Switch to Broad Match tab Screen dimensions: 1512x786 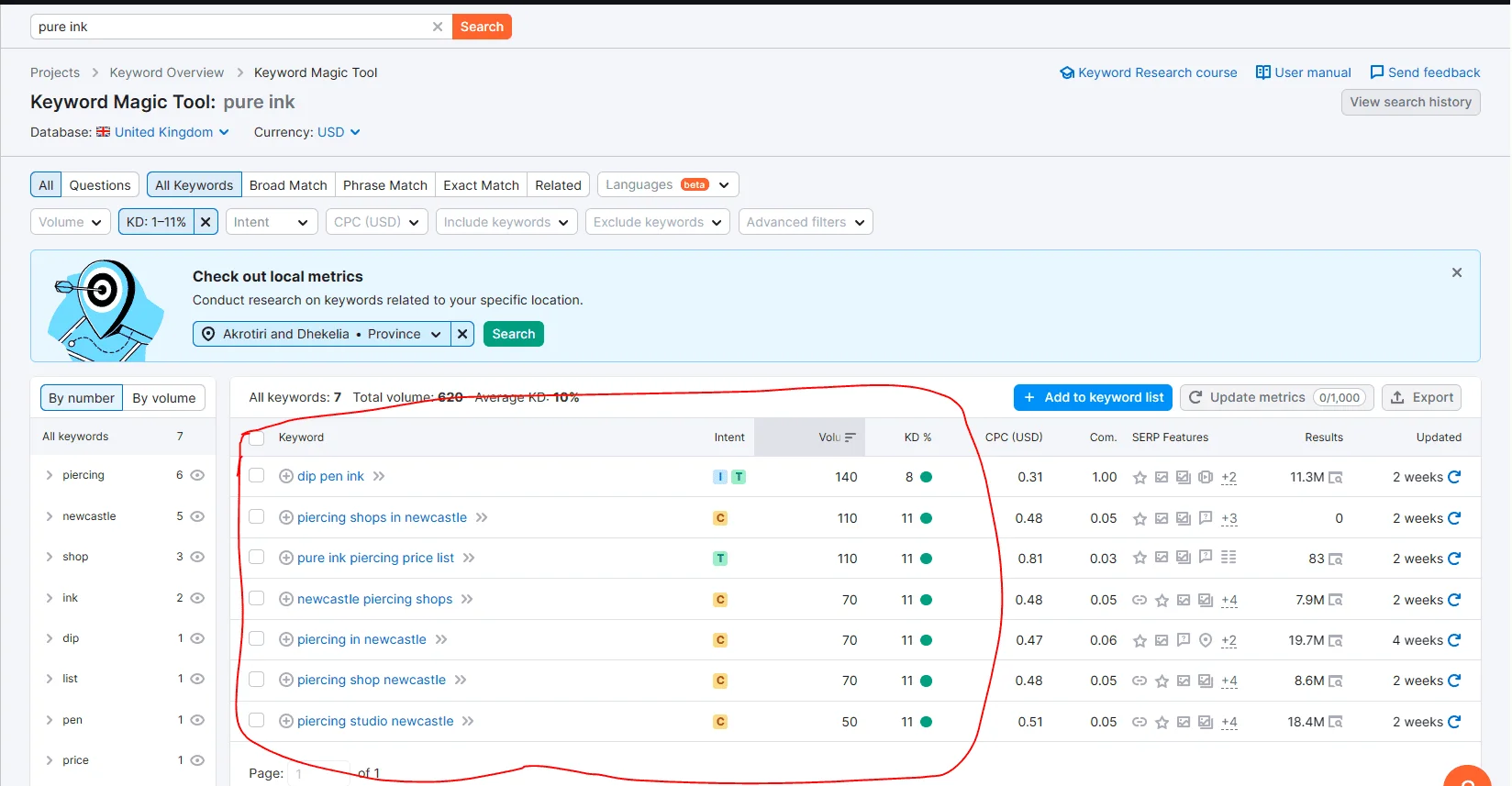tap(288, 185)
